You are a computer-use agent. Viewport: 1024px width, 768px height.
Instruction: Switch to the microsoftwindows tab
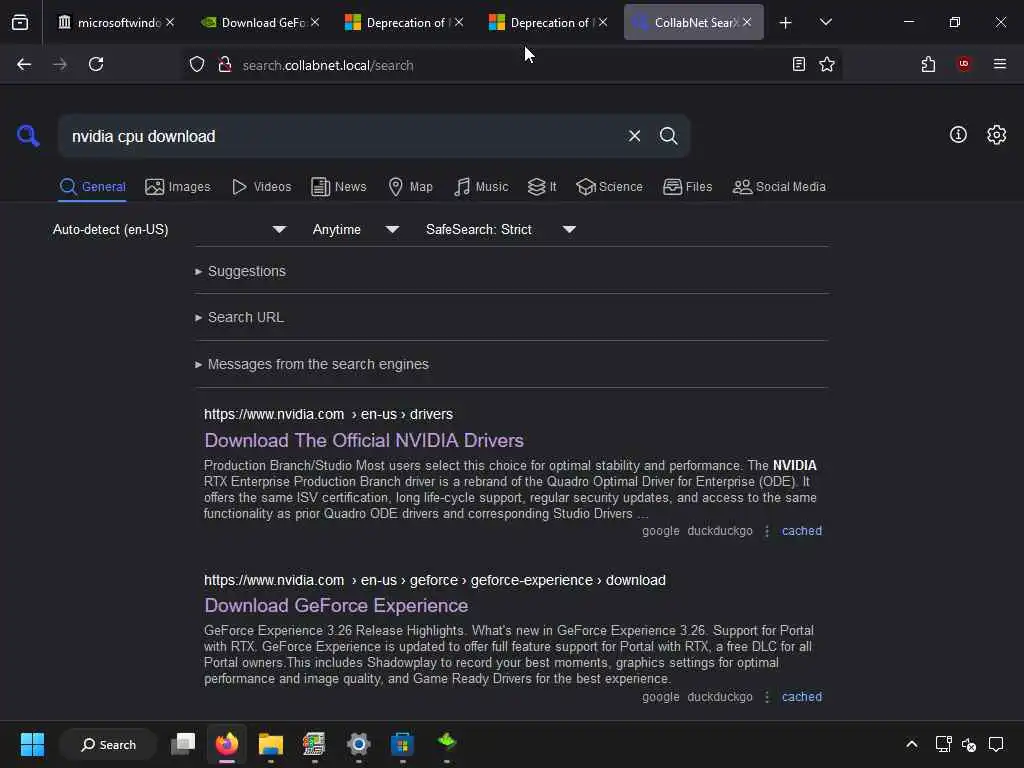point(116,22)
